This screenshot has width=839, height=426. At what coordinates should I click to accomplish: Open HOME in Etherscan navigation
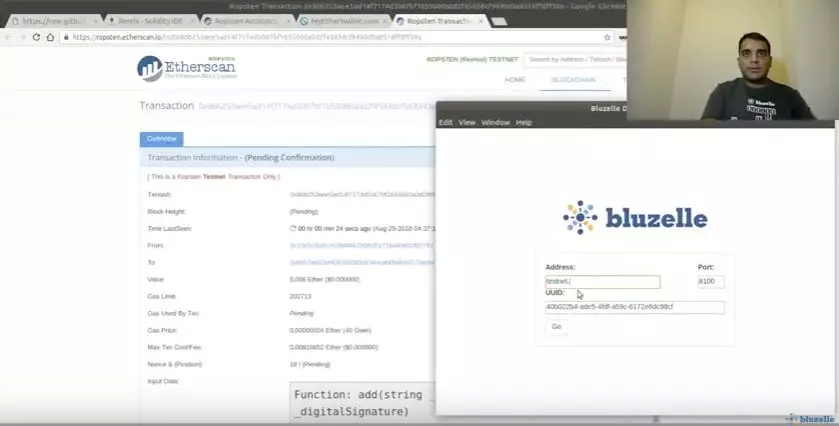(x=515, y=80)
